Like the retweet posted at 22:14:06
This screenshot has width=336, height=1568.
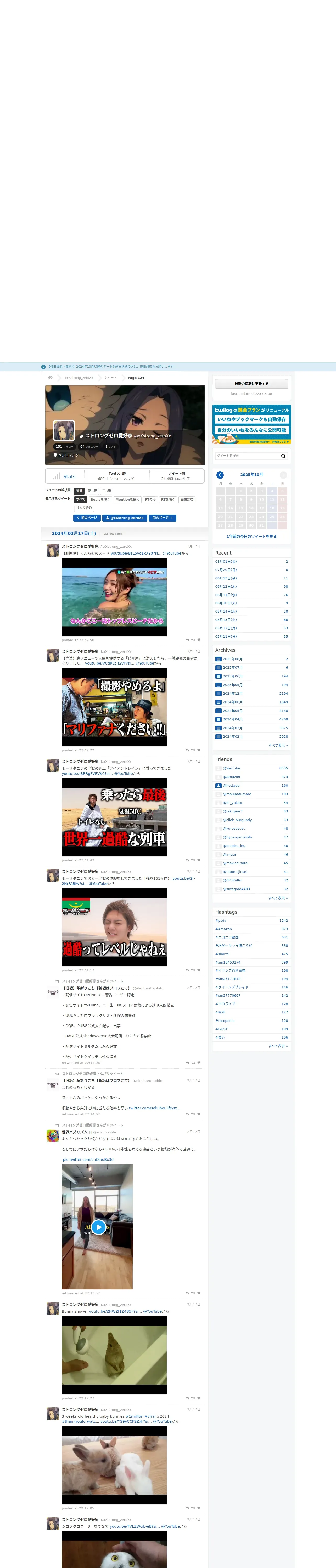click(x=199, y=1063)
